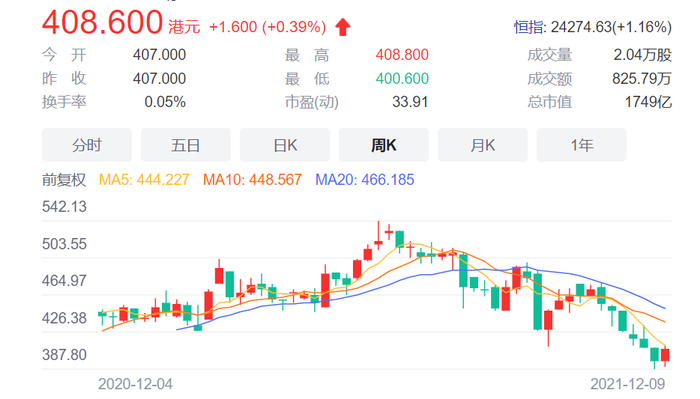The image size is (700, 399).
Task: Switch to the 分时 tab
Action: click(87, 145)
